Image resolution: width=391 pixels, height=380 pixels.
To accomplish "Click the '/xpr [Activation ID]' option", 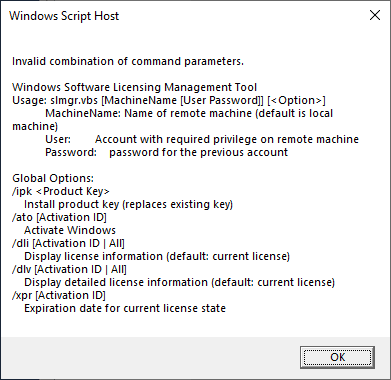I will pos(59,295).
